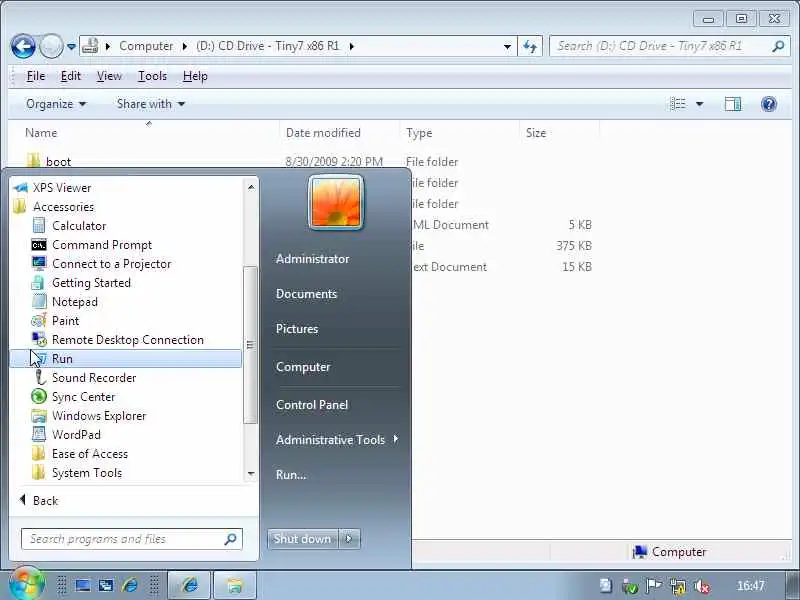Open the Help menu
The height and width of the screenshot is (600, 800).
point(195,76)
